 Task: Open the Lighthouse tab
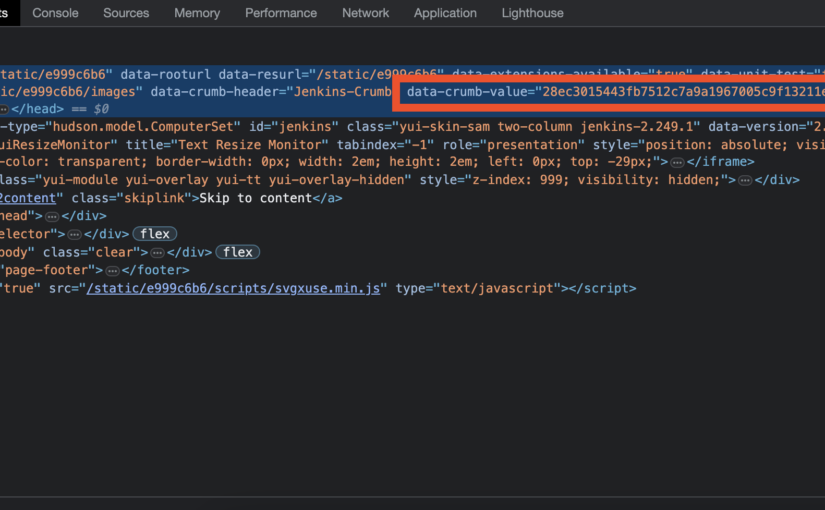(x=532, y=13)
